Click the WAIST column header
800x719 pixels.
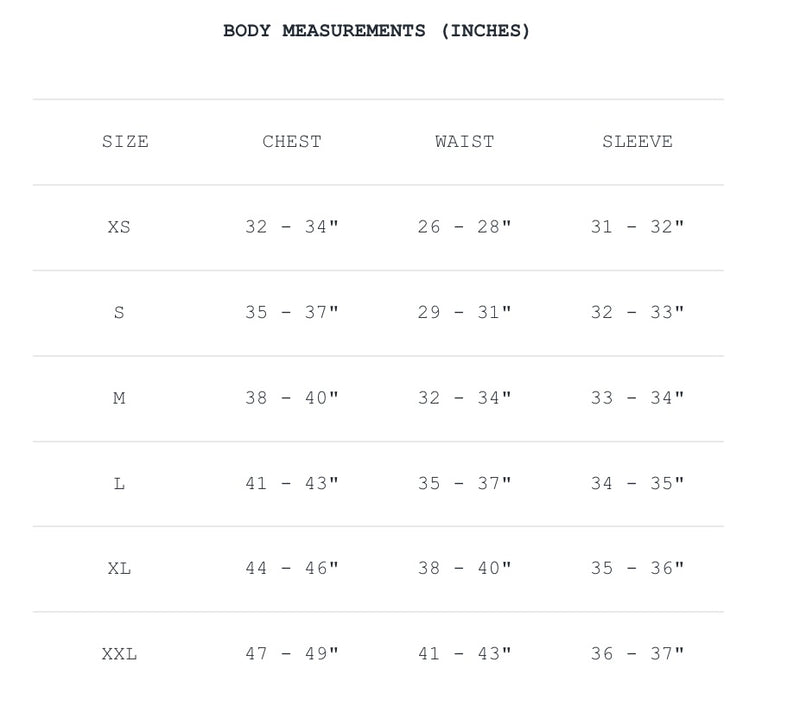[464, 141]
